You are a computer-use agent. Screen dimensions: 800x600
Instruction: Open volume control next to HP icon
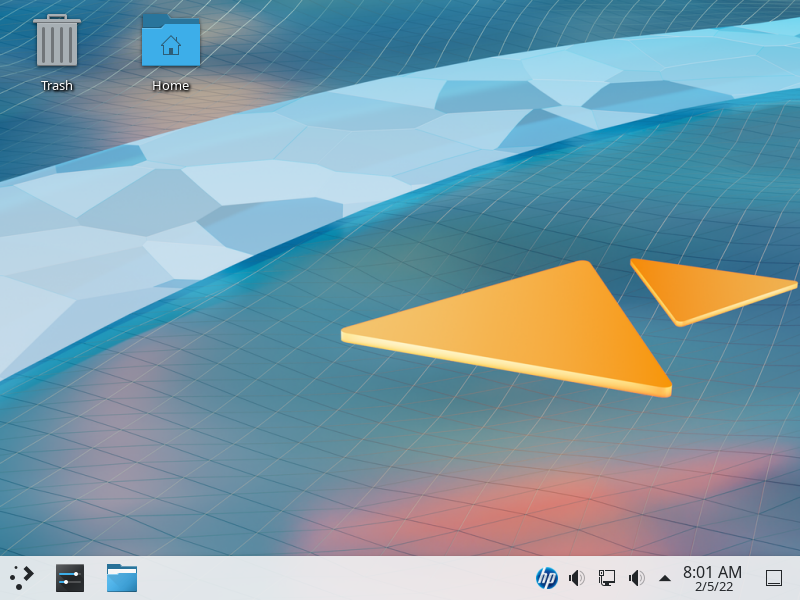click(577, 578)
